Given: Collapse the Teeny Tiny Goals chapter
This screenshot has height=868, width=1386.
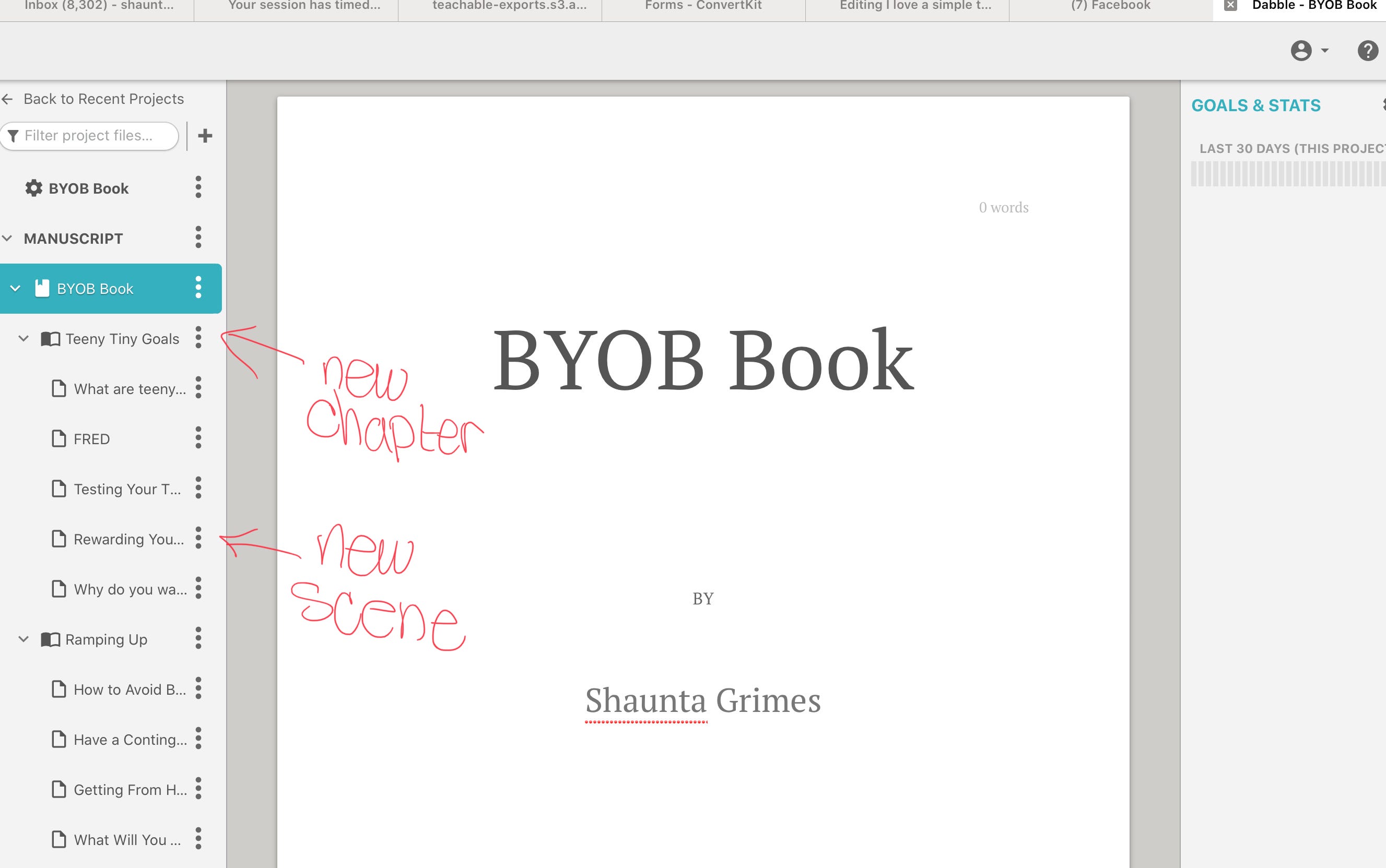Looking at the screenshot, I should pos(24,339).
